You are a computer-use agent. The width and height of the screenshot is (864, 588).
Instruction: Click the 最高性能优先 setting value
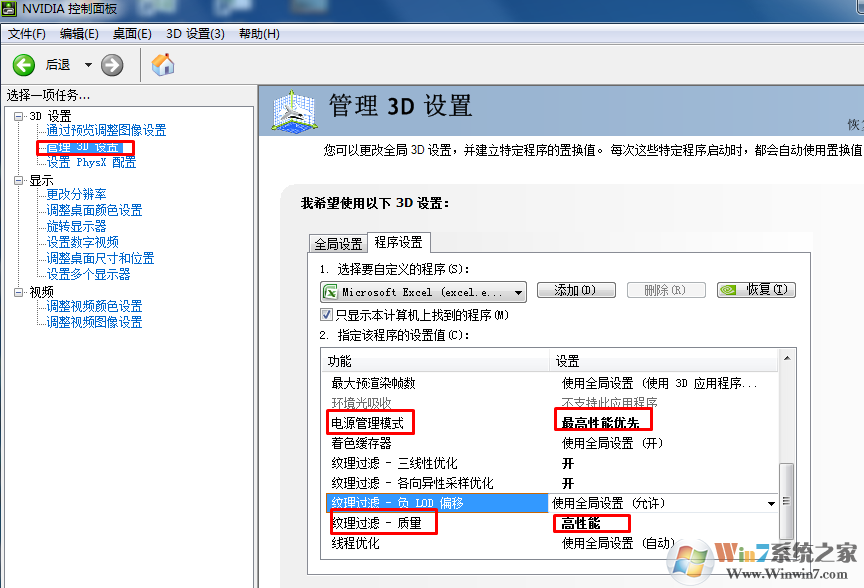point(600,423)
